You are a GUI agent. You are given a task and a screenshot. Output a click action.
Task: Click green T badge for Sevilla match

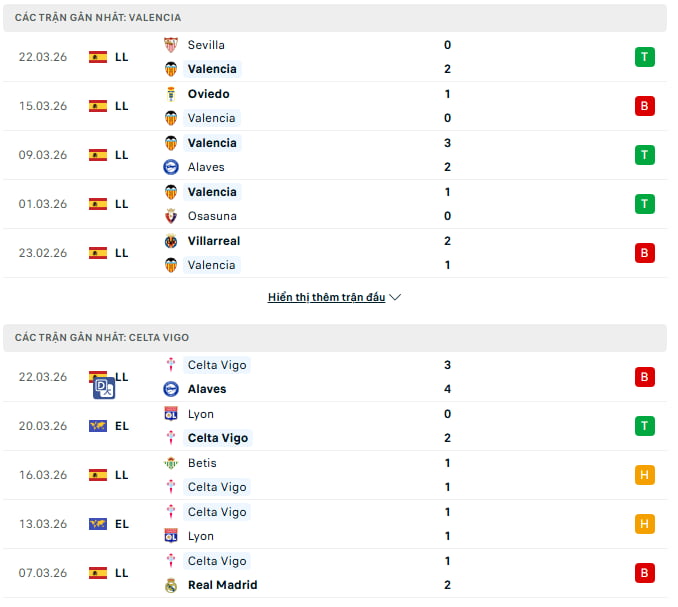pyautogui.click(x=645, y=57)
